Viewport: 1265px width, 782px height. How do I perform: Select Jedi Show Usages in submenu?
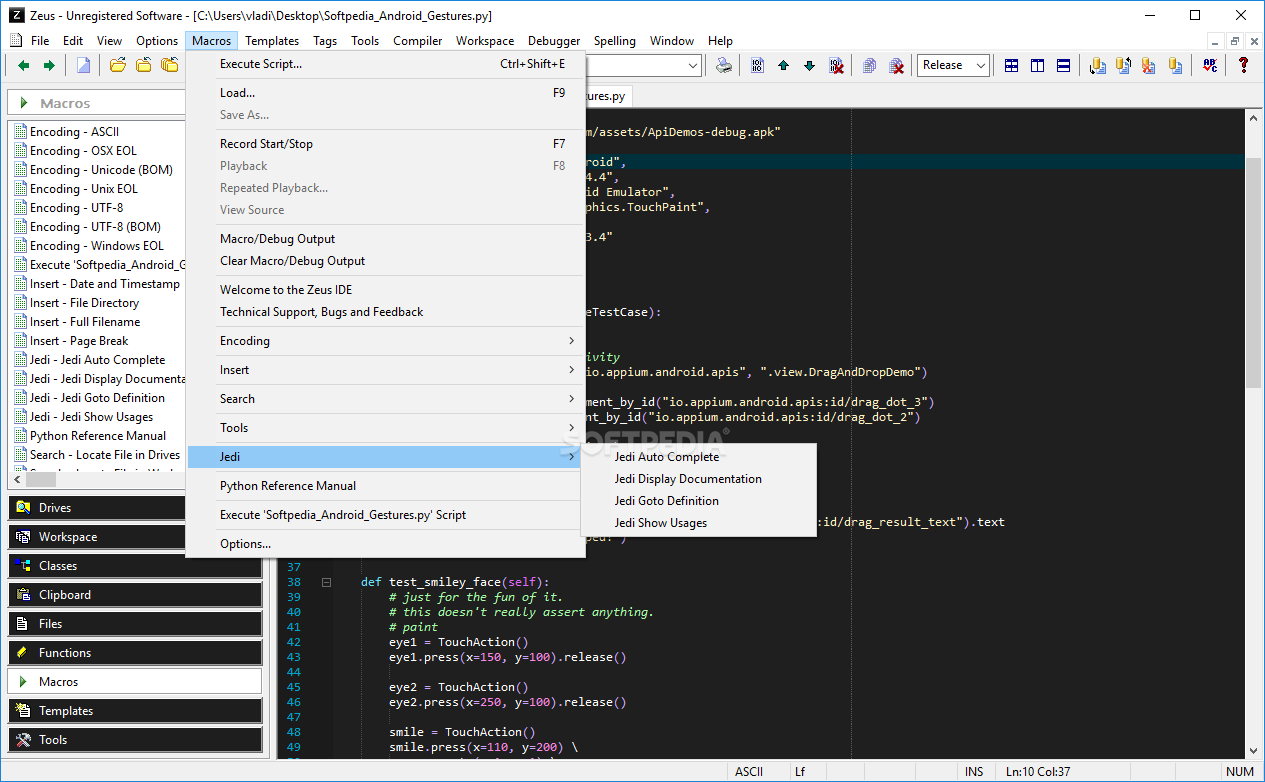(x=699, y=523)
